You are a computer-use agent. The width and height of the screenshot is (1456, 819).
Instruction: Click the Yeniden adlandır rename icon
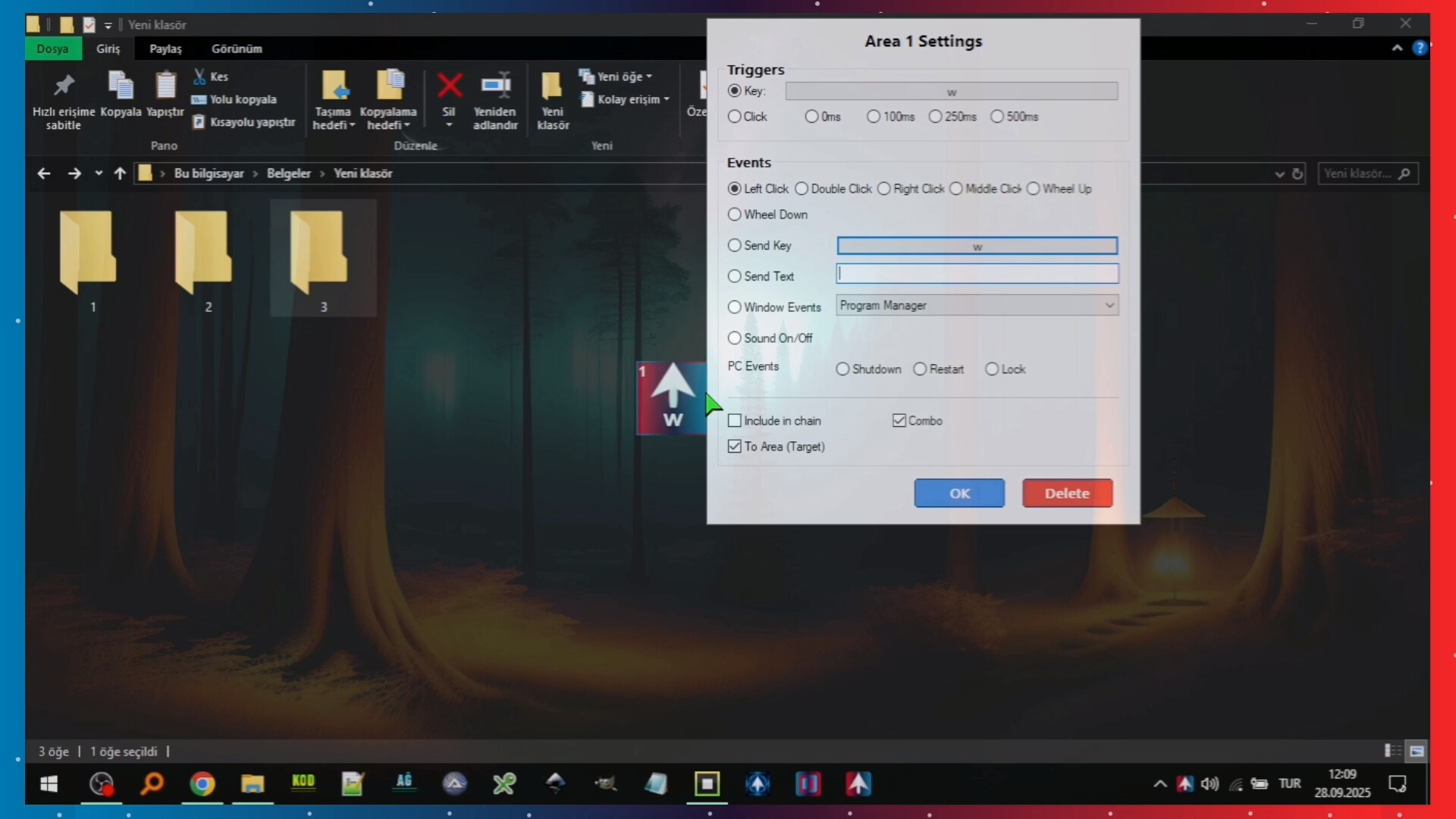[x=495, y=86]
